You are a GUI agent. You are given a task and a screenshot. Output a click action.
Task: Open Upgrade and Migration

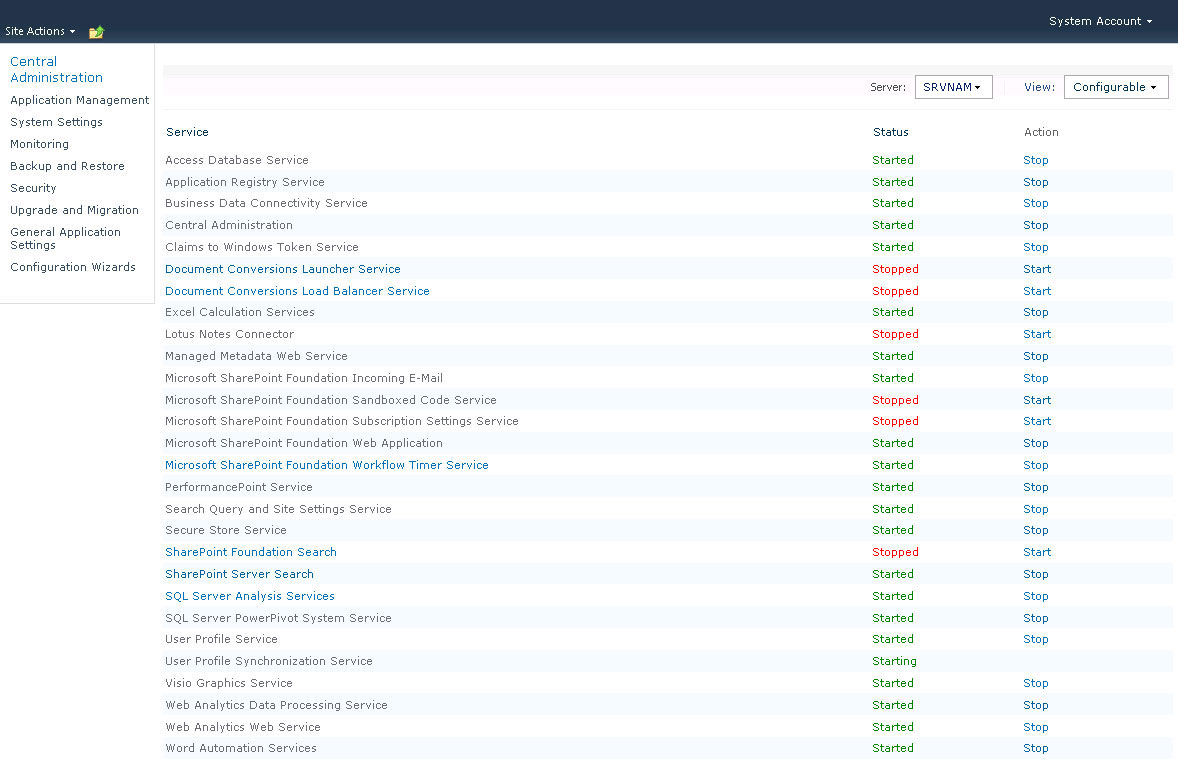(x=74, y=210)
